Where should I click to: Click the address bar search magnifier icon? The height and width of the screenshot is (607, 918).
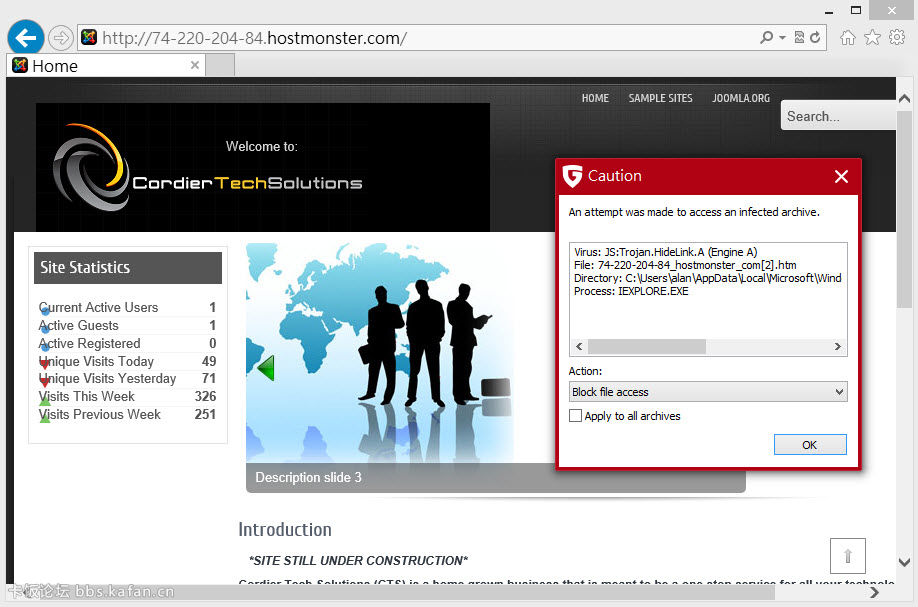[766, 37]
